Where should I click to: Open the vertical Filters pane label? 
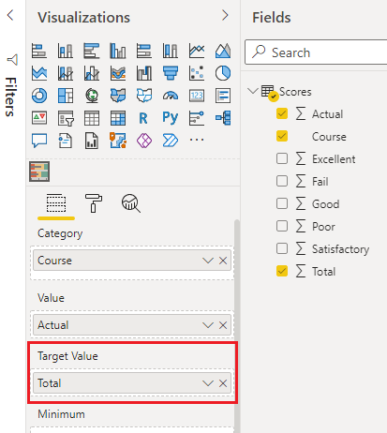coord(10,97)
